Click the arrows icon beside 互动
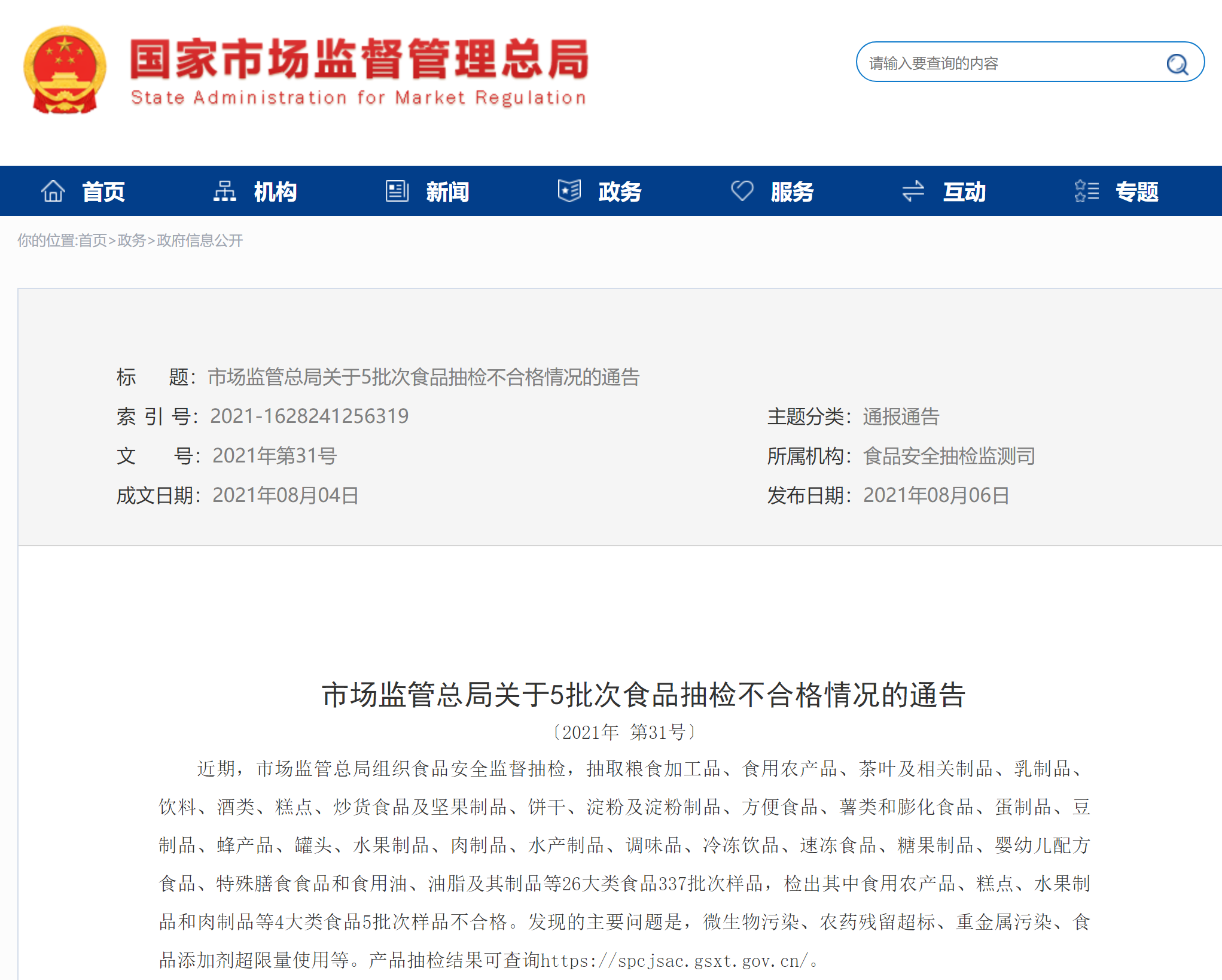This screenshot has height=980, width=1222. coord(913,191)
